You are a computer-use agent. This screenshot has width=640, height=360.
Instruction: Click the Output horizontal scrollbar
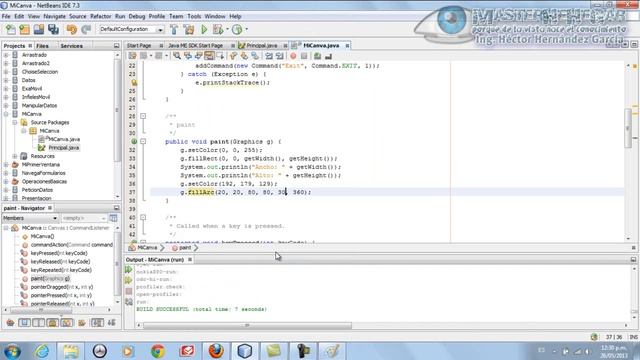tap(247, 325)
